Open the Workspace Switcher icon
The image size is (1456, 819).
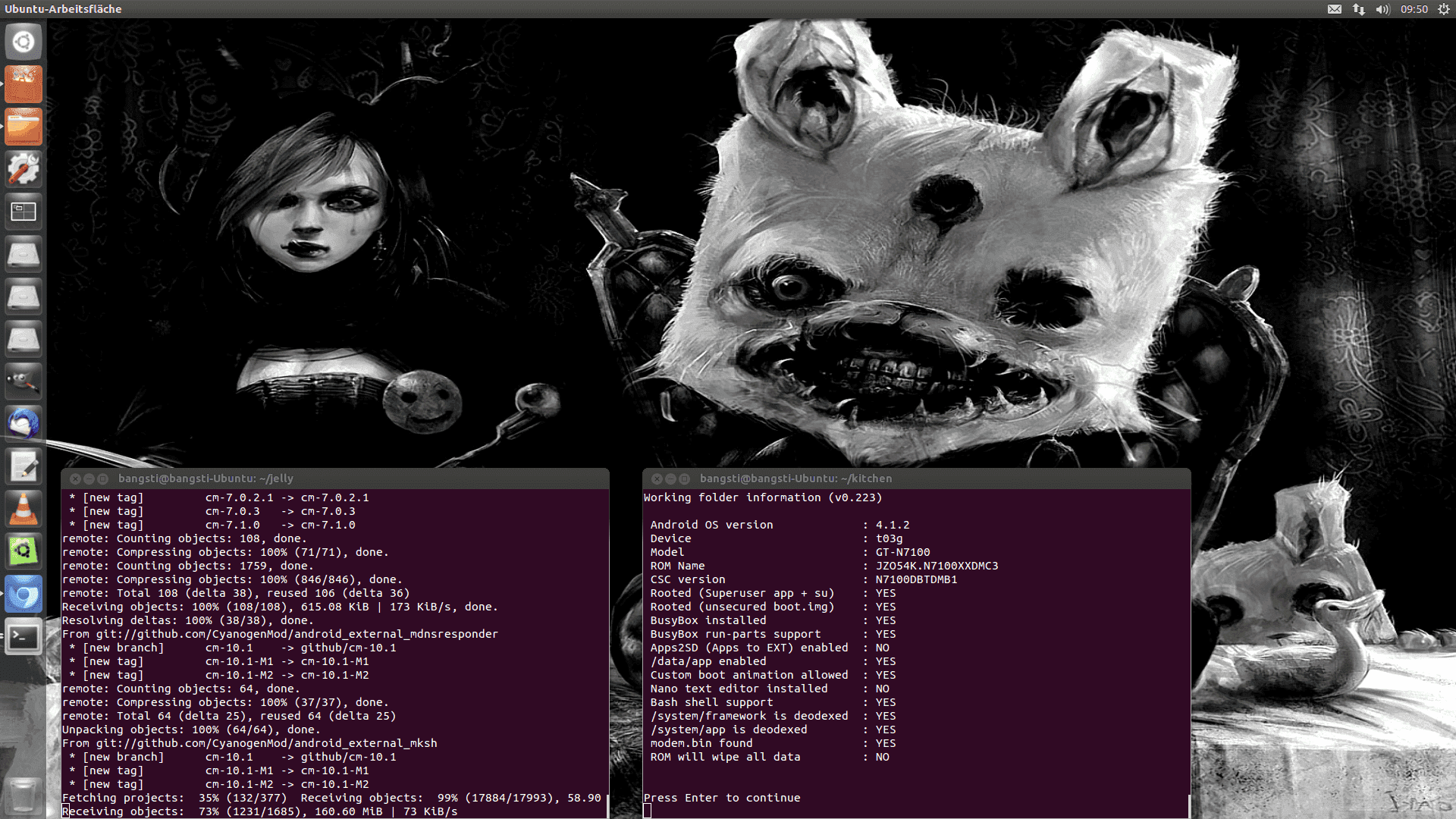pos(24,212)
